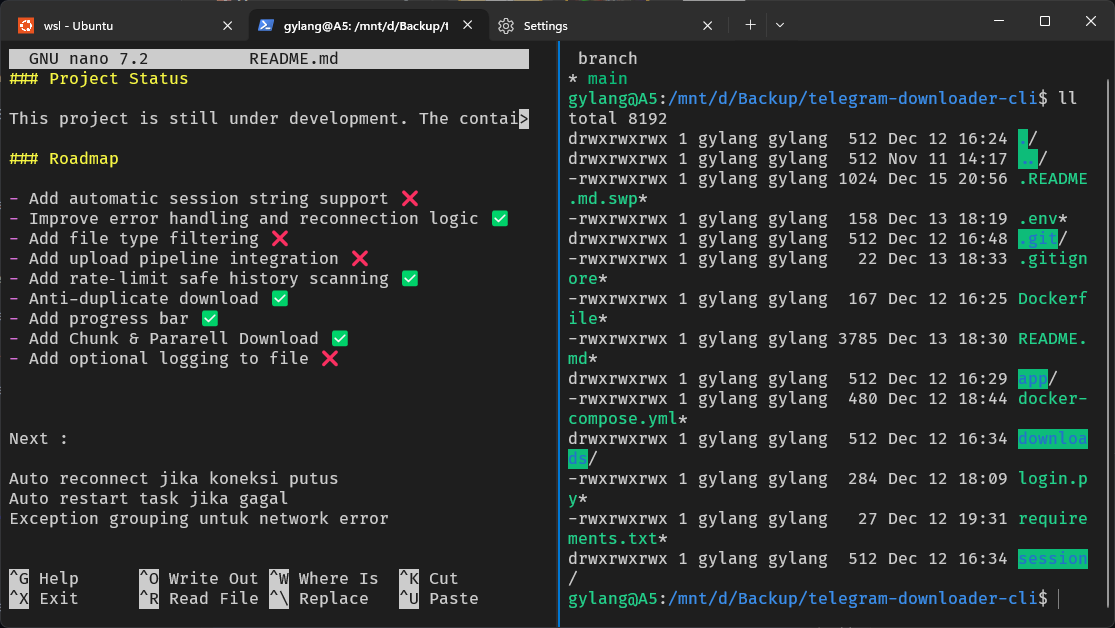The image size is (1115, 628).
Task: Click red cross after session string support
Action: pyautogui.click(x=409, y=198)
